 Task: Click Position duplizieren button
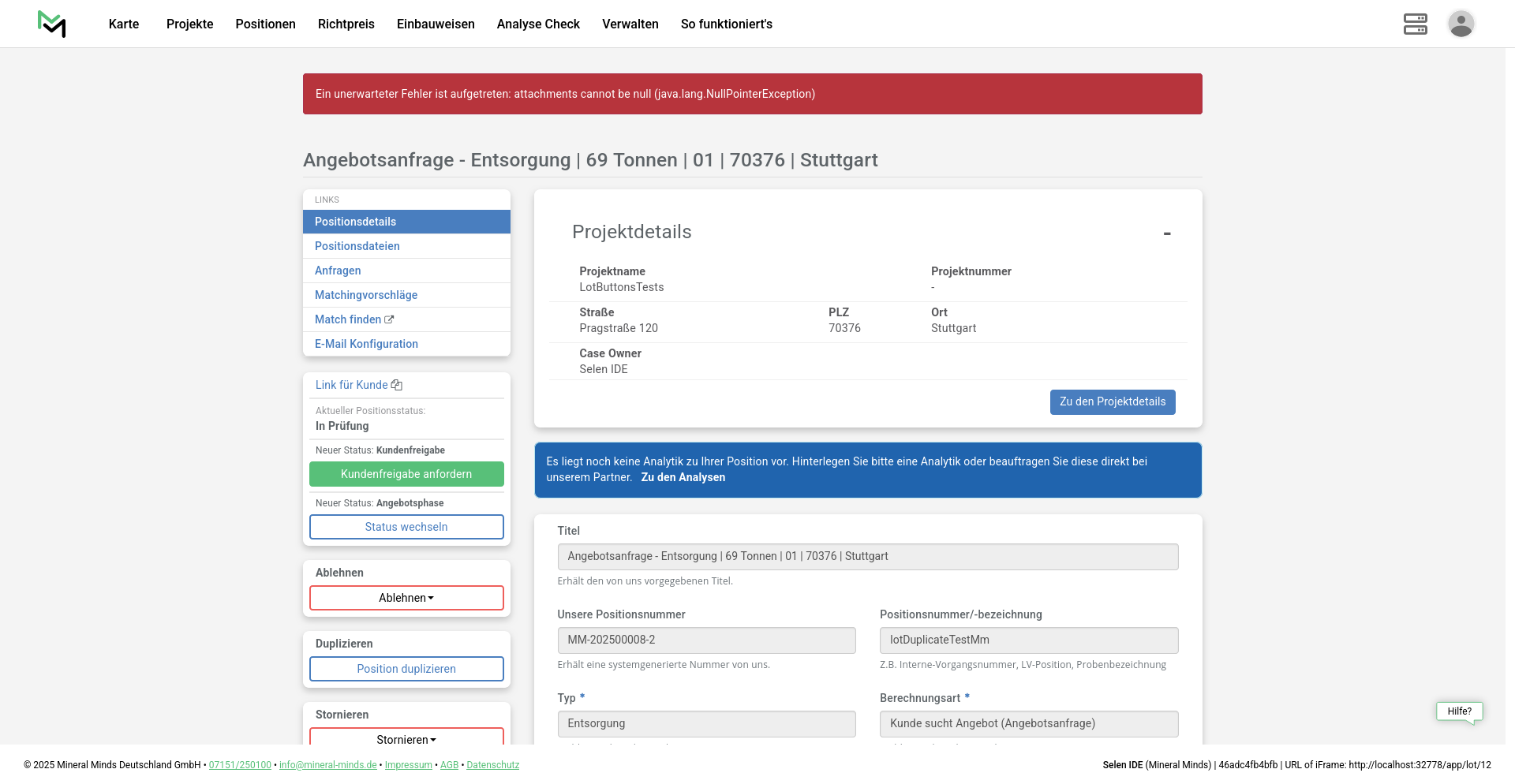(406, 669)
